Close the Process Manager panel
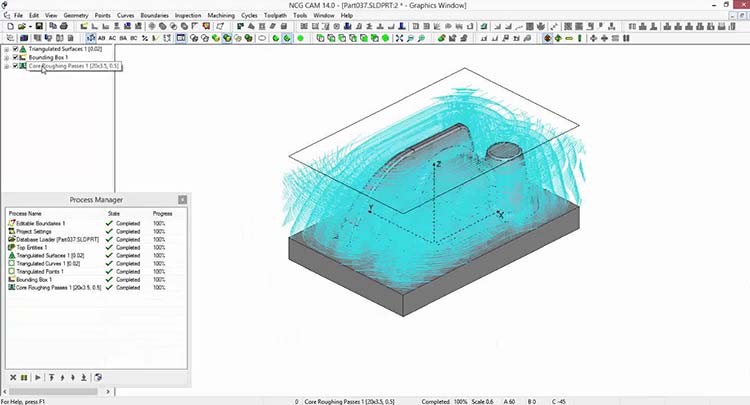Viewport: 750px width, 405px height. click(x=182, y=200)
